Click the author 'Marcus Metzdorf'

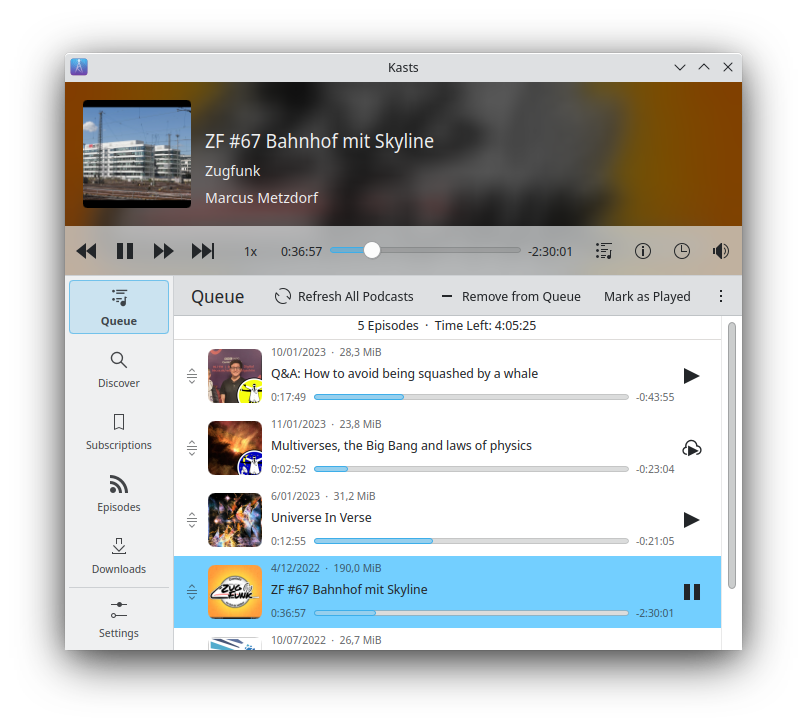tap(261, 198)
